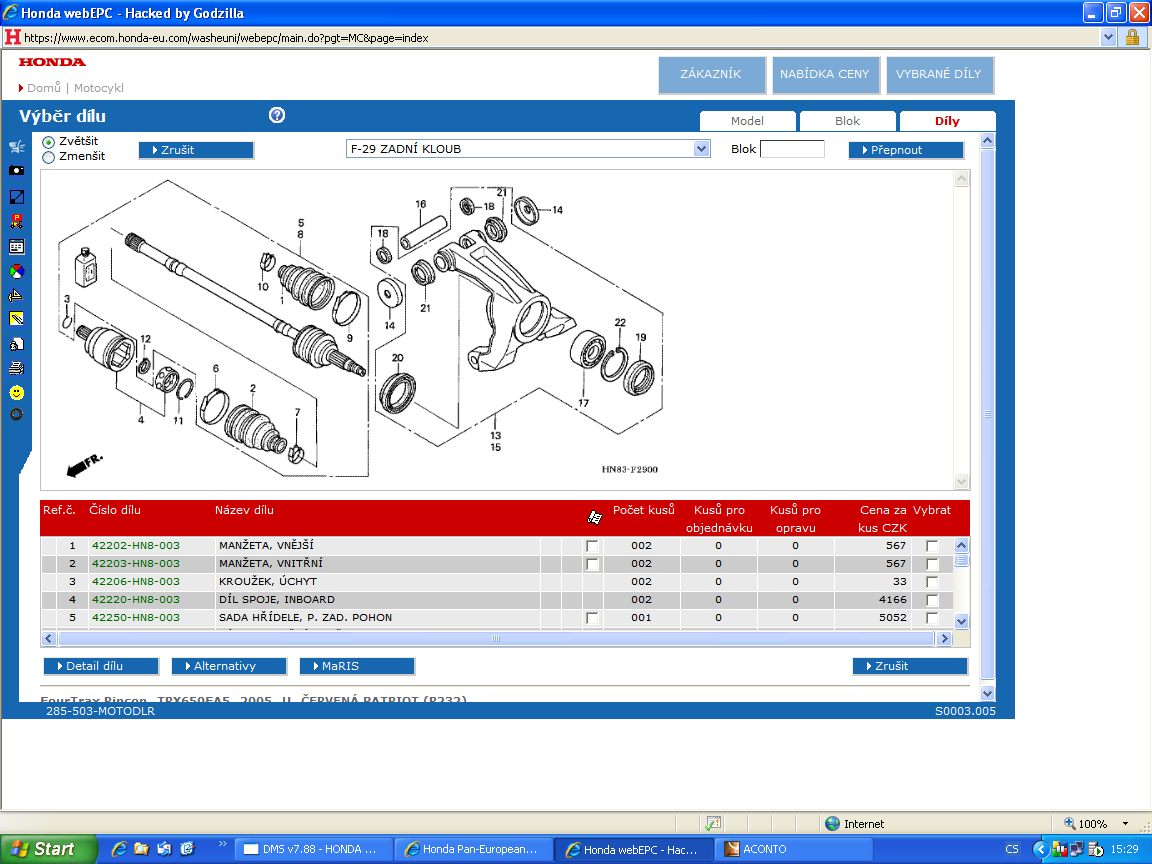Click the Detail dílu button
This screenshot has height=864, width=1152.
click(101, 666)
